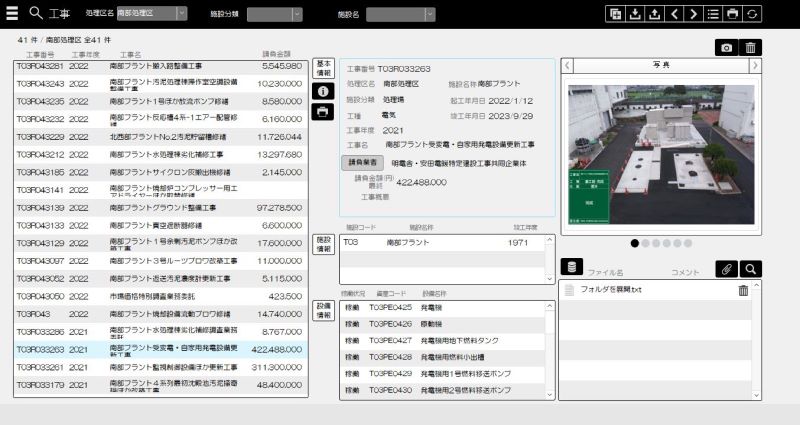Image resolution: width=800 pixels, height=425 pixels.
Task: Open the 基本情報 tab
Action: tap(323, 68)
